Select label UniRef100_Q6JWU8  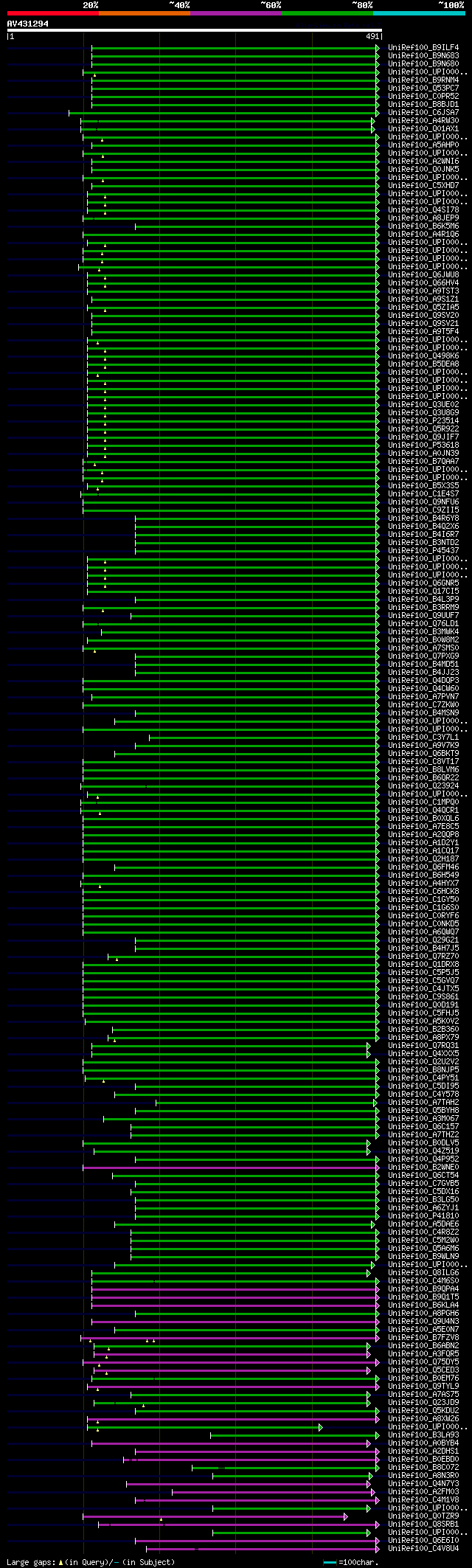tap(423, 275)
